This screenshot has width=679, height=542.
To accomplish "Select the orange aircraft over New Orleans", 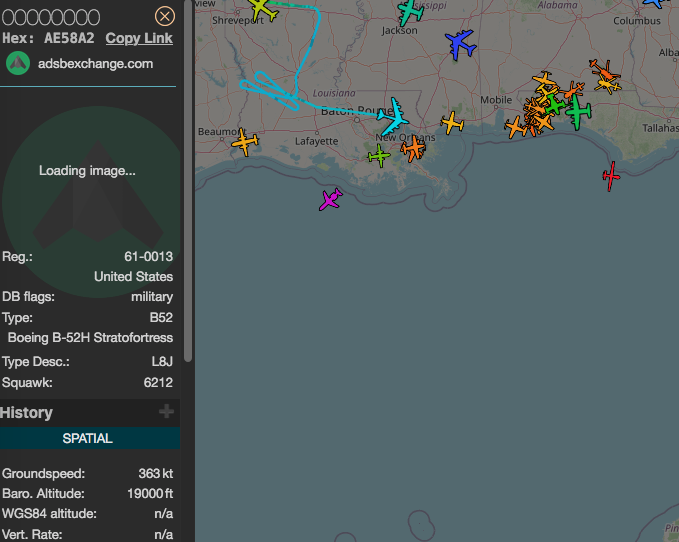I will (x=413, y=148).
